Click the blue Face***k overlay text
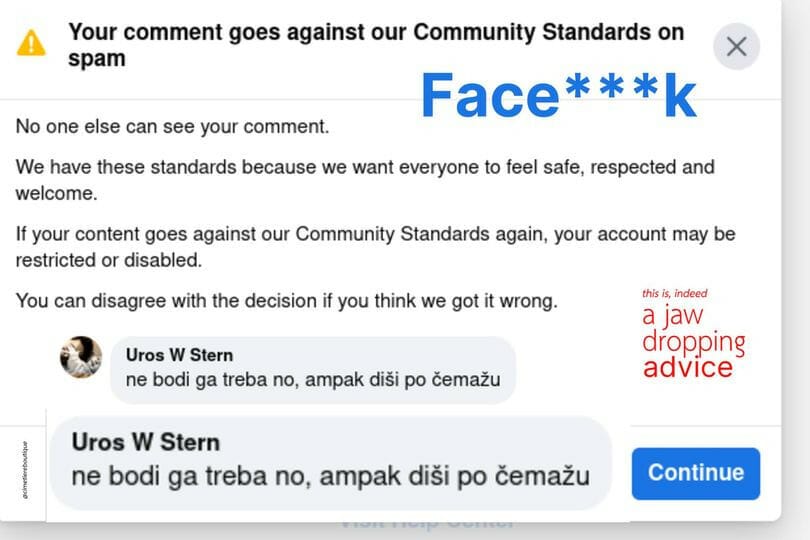The width and height of the screenshot is (810, 540). tap(558, 97)
